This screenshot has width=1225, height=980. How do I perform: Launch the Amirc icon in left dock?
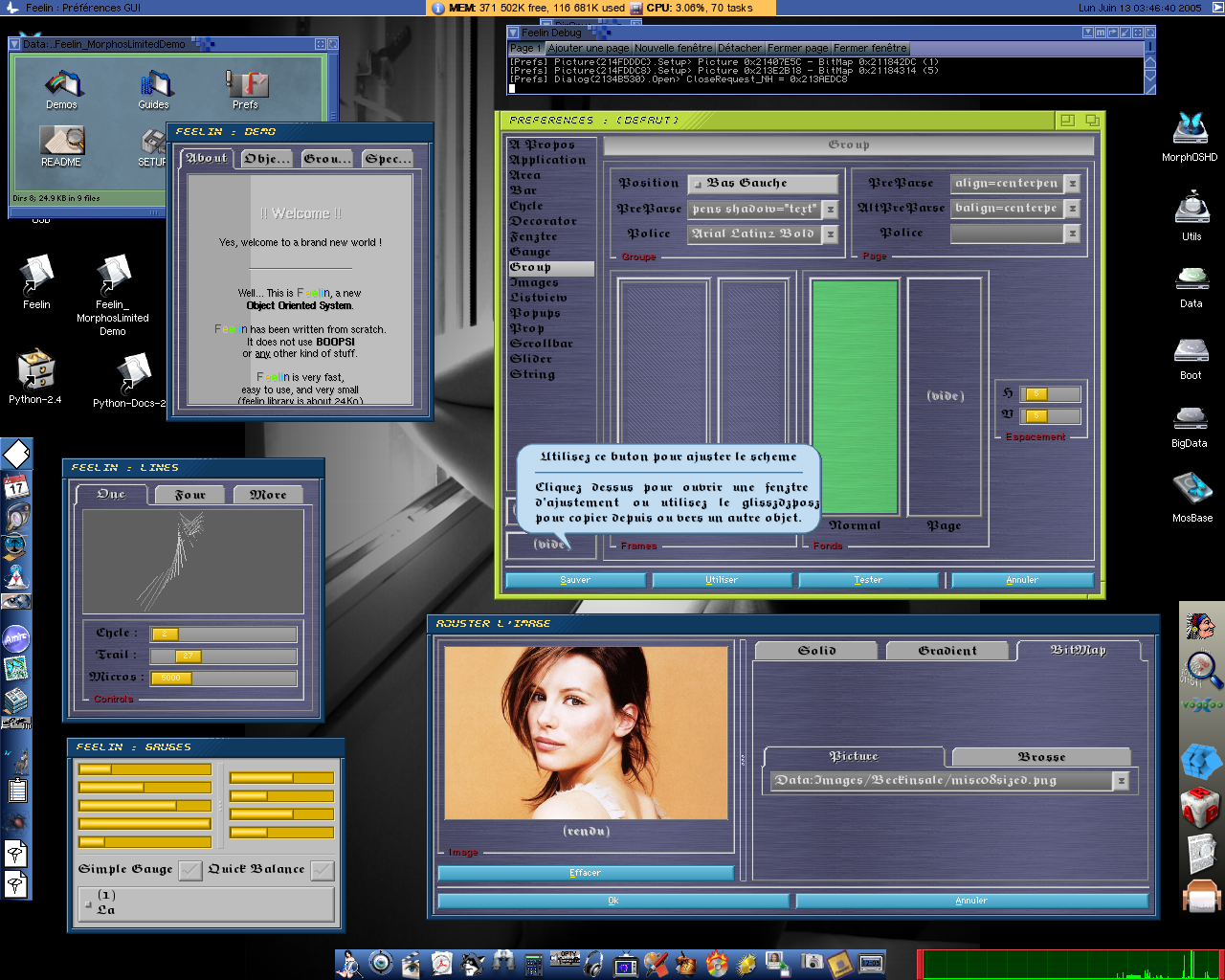tap(16, 637)
